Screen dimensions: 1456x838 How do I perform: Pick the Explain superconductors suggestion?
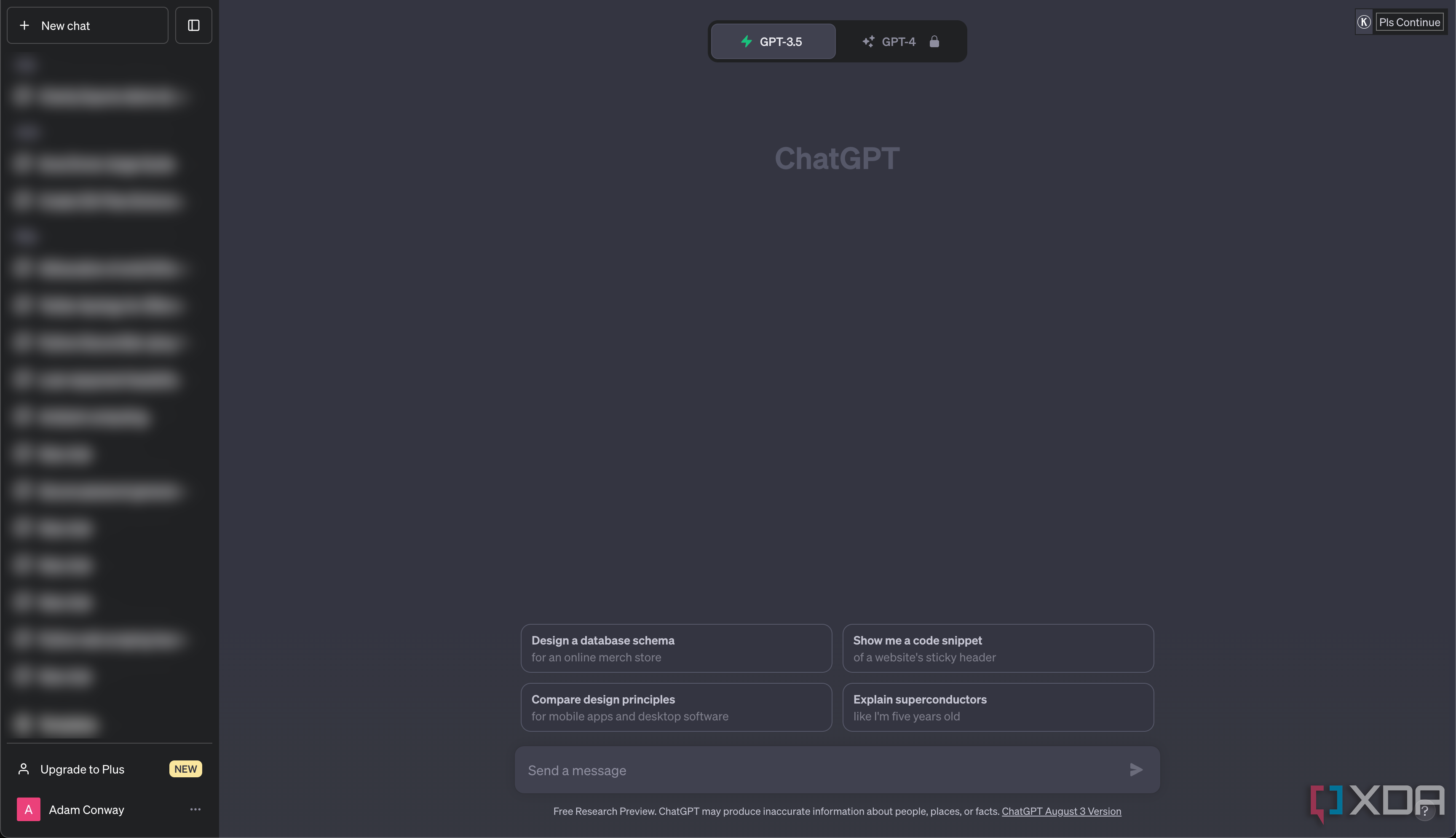click(998, 707)
